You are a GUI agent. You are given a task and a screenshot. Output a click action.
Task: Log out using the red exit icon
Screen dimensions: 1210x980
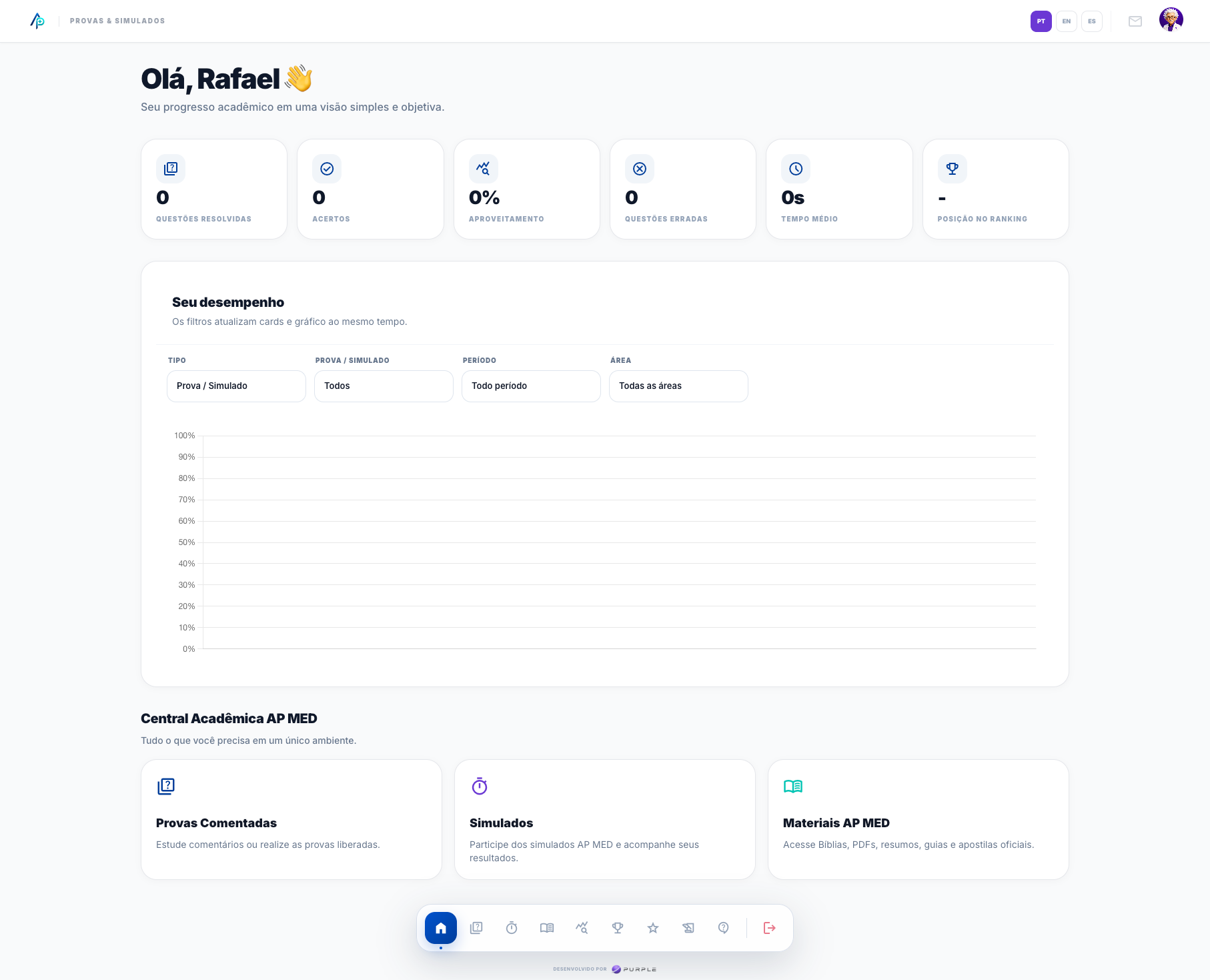(x=770, y=928)
